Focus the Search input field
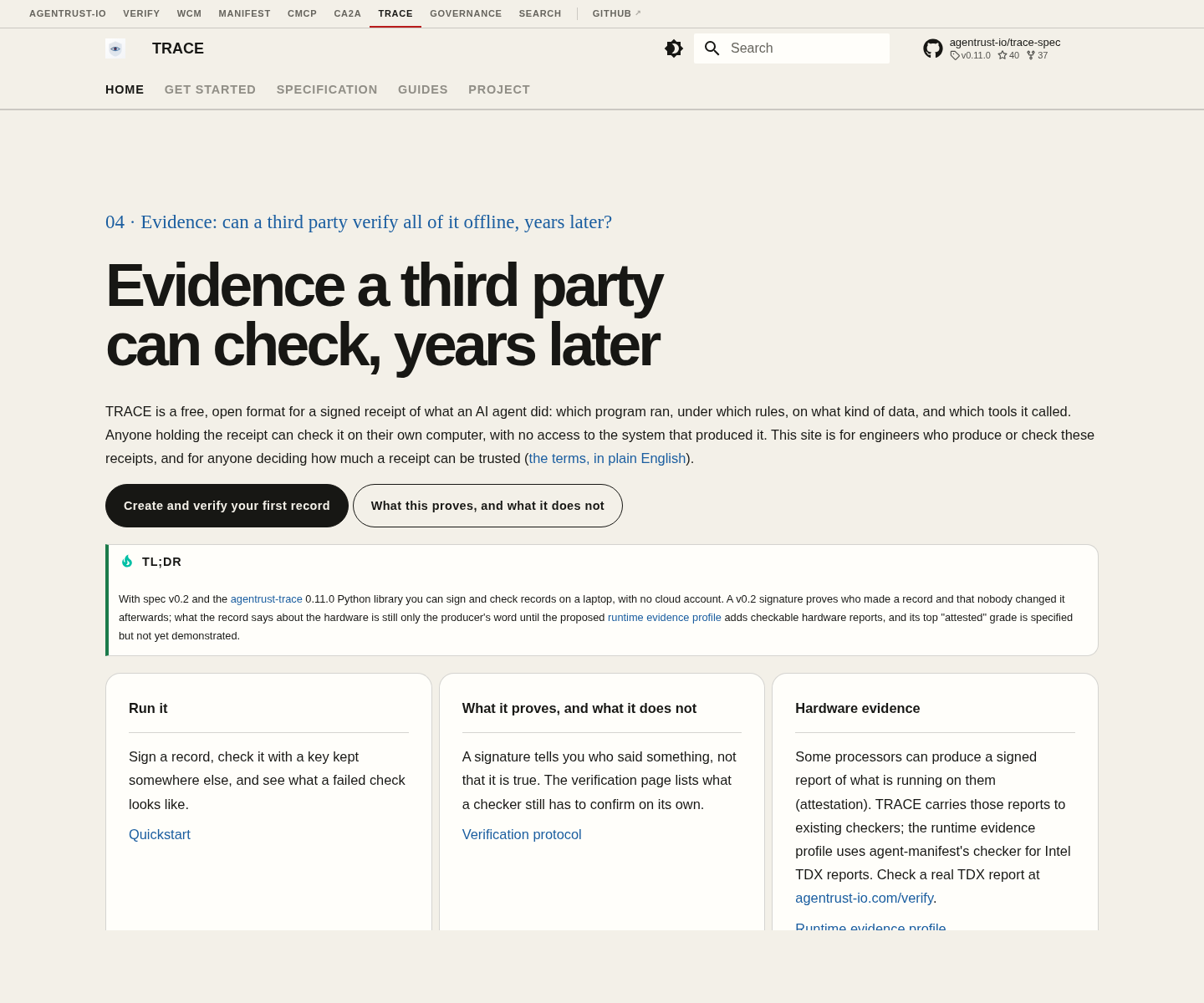Screen dimensions: 1204x1003 (x=792, y=48)
